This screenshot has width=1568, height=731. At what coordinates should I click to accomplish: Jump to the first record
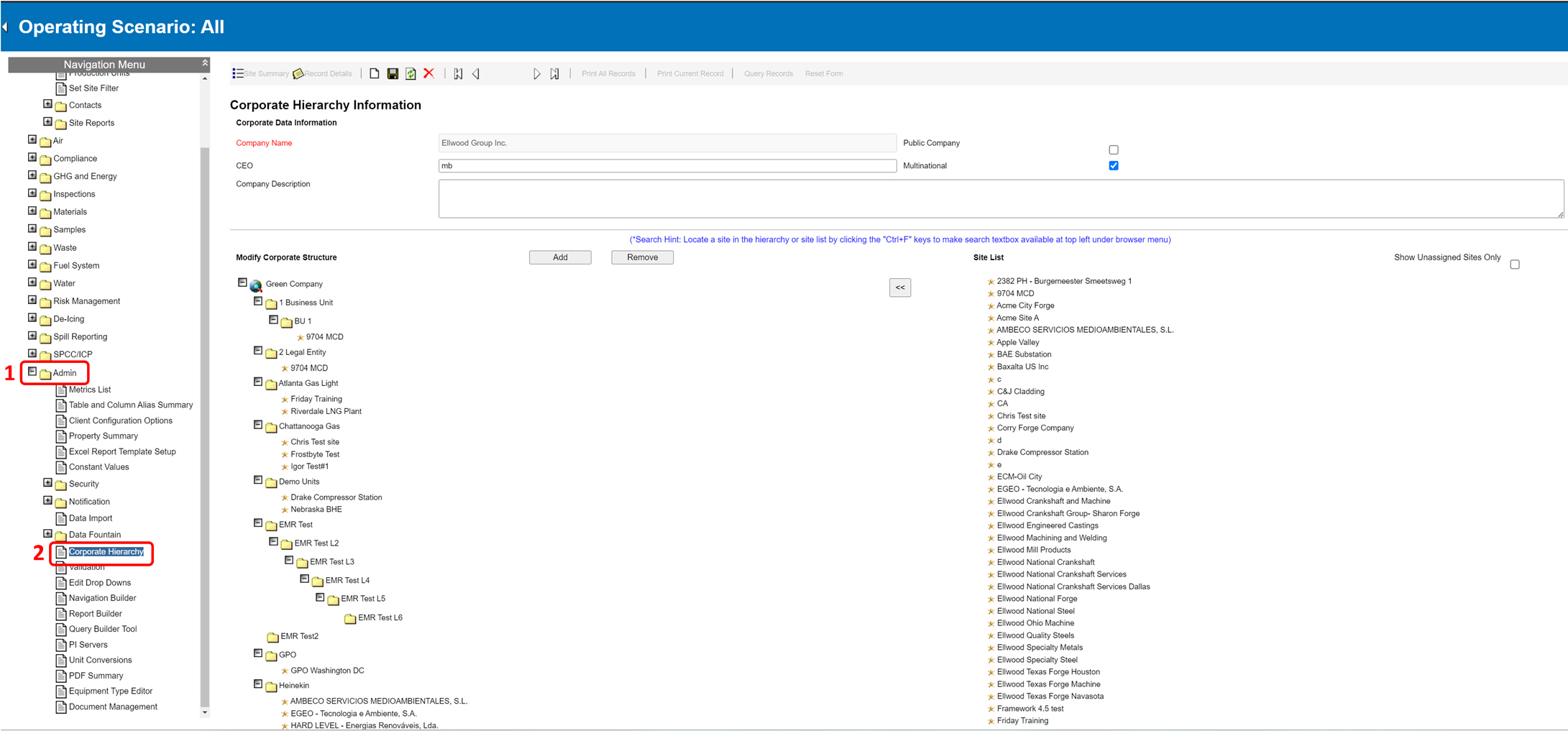[458, 73]
